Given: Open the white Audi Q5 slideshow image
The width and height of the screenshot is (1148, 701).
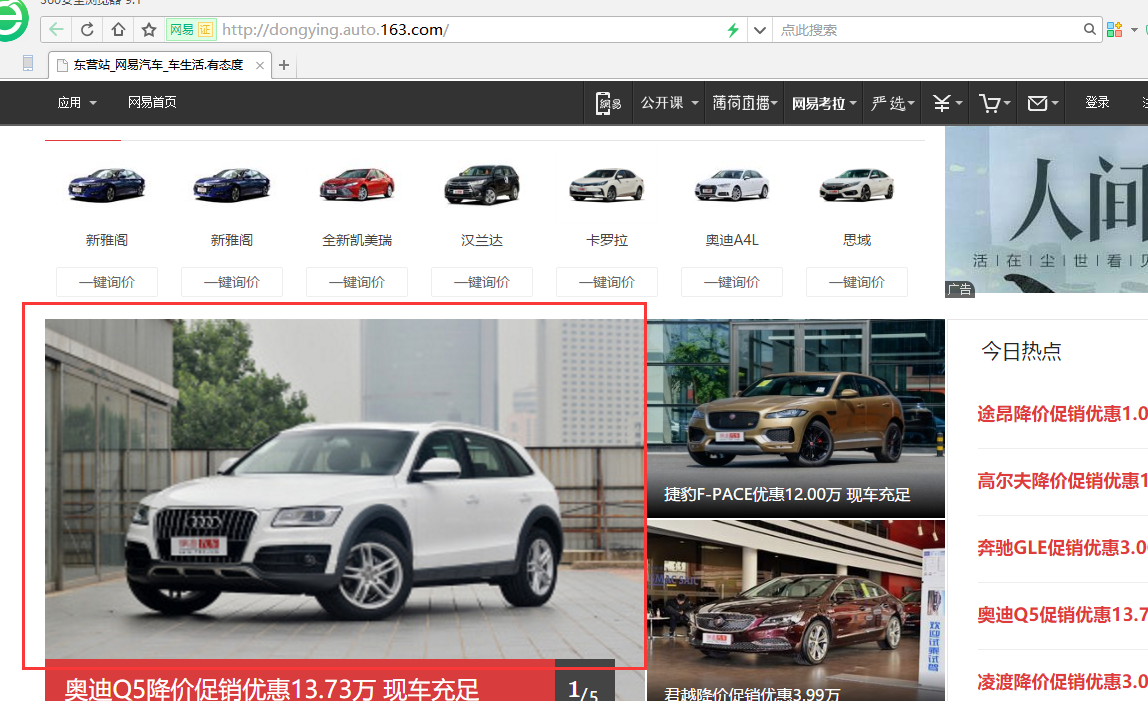Looking at the screenshot, I should pos(345,489).
